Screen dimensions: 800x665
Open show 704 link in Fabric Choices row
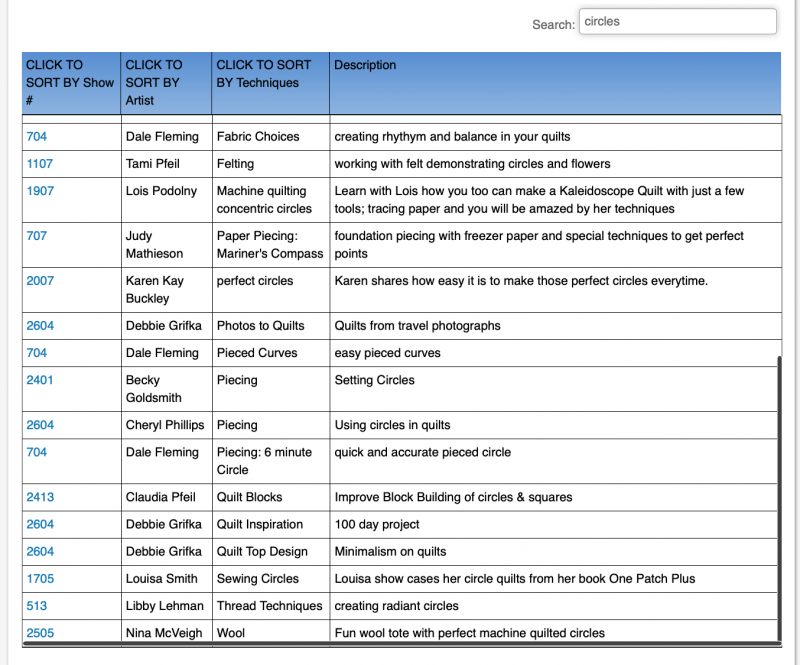[x=36, y=137]
